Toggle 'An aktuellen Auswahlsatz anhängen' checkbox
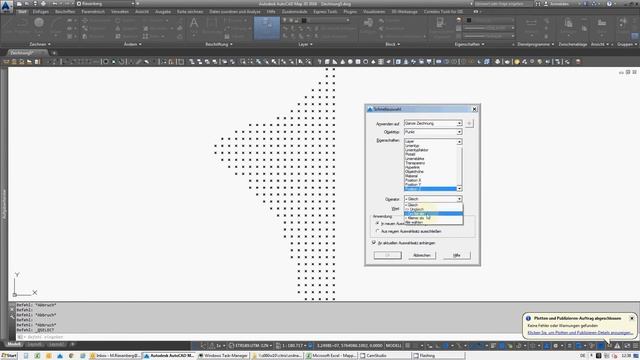 [x=373, y=242]
